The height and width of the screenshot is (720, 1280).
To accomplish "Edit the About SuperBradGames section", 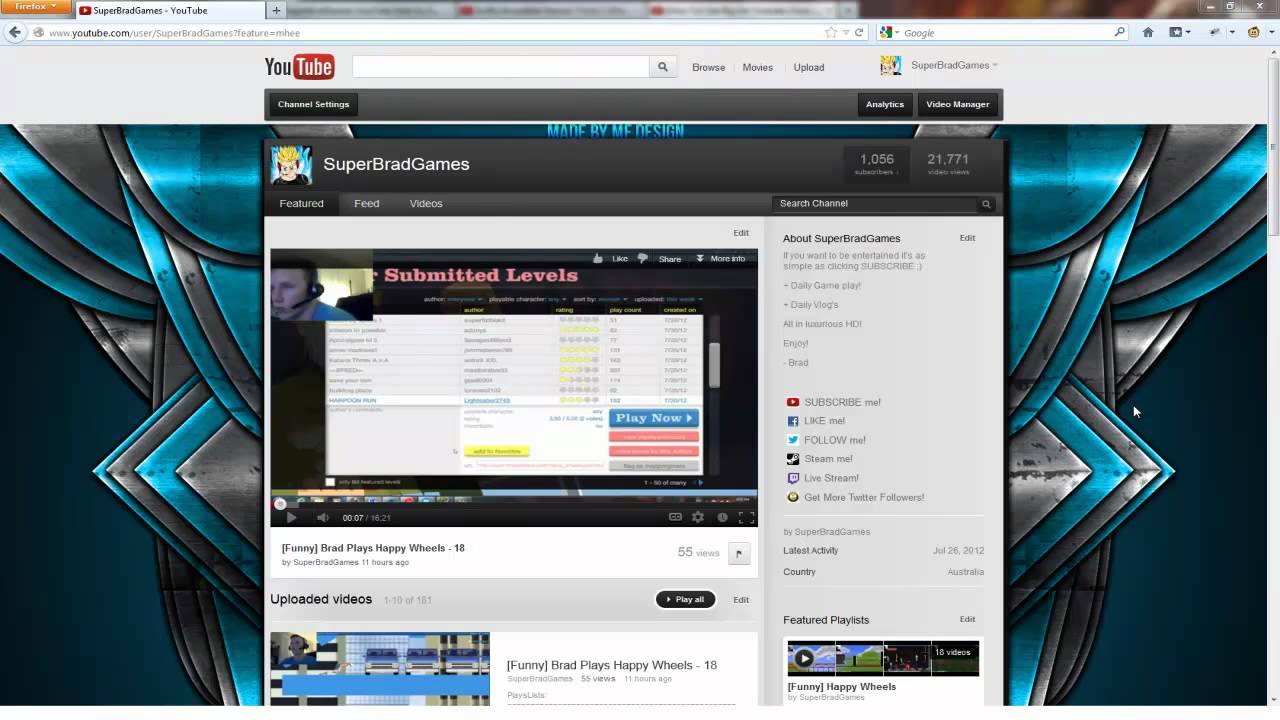I will point(968,238).
